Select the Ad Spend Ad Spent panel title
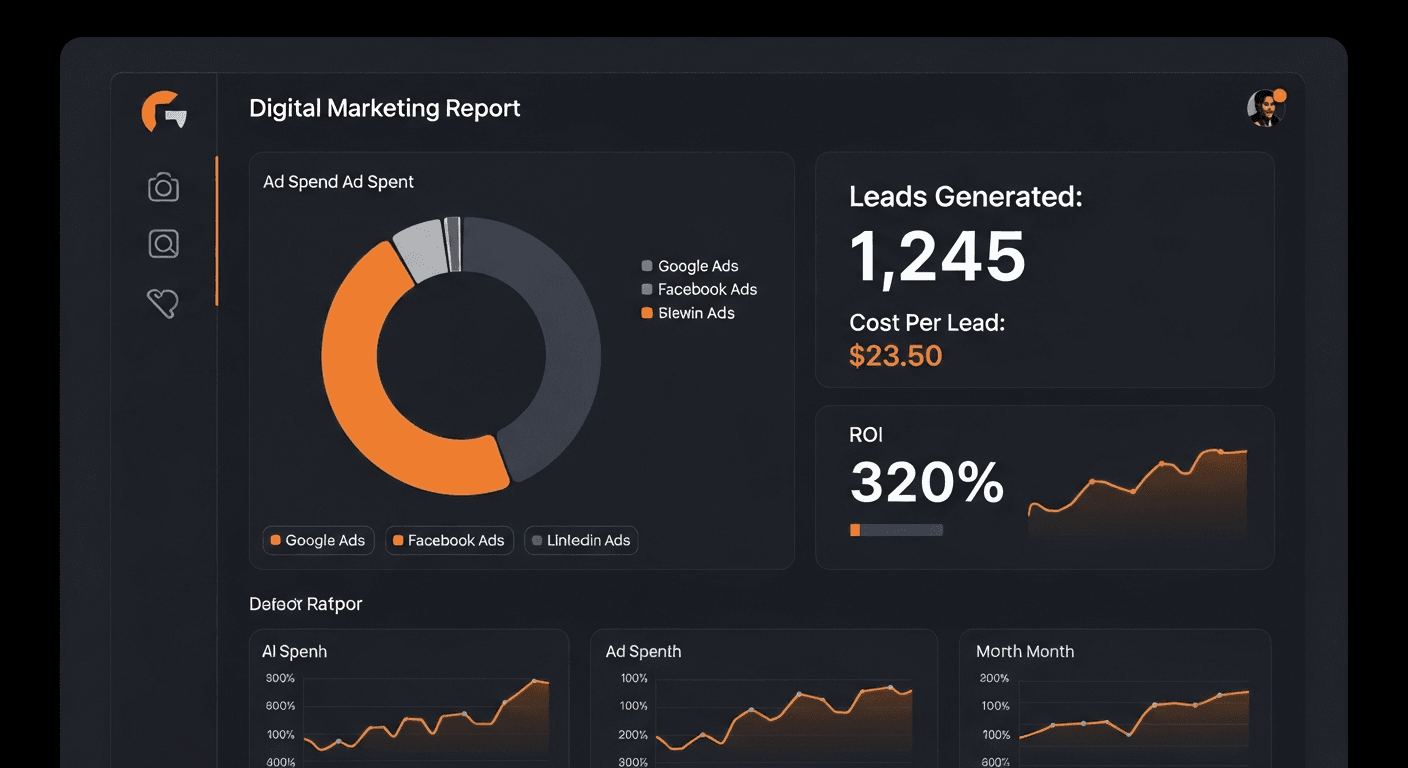 338,181
